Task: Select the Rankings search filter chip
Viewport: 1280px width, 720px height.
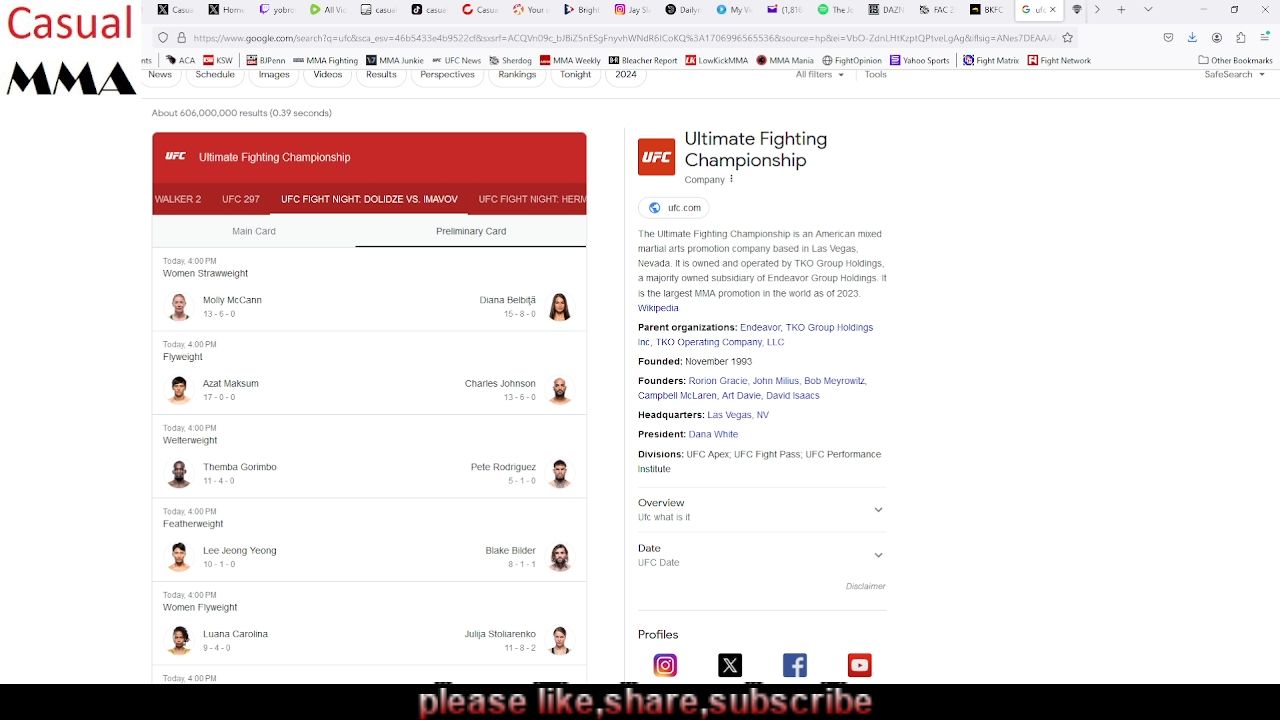Action: pos(517,75)
